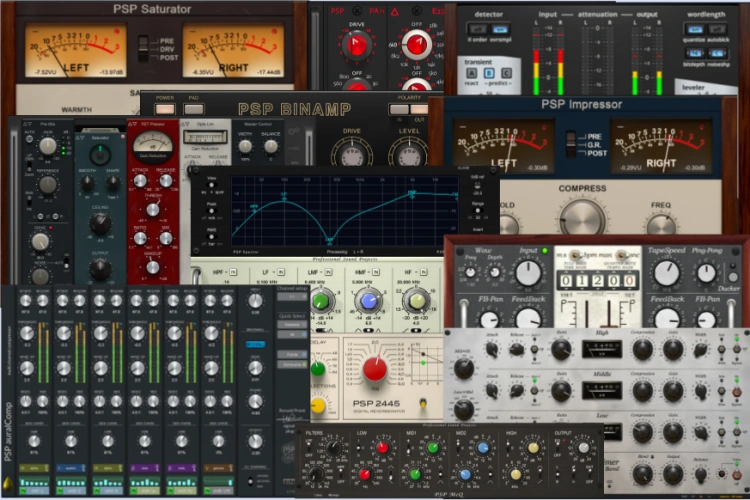
Task: Toggle the wordlength autoblck button
Action: (x=718, y=30)
